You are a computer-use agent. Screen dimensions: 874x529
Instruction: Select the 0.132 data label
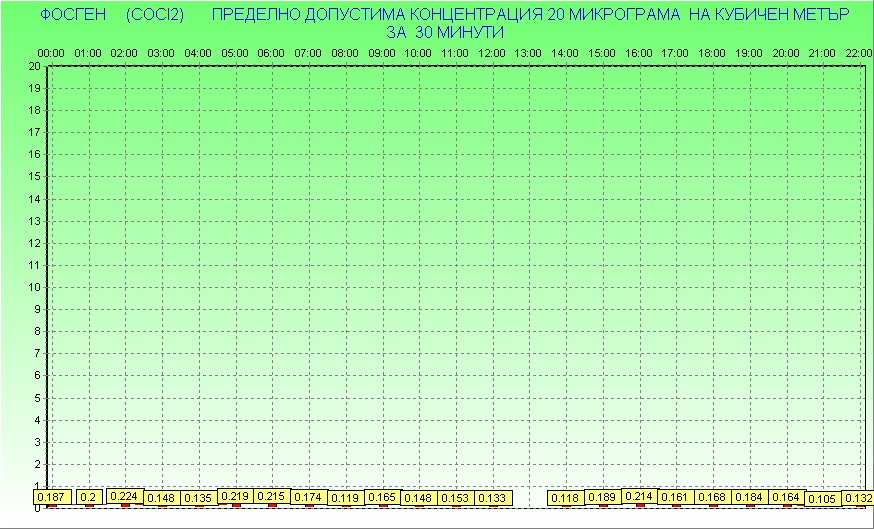tap(858, 498)
